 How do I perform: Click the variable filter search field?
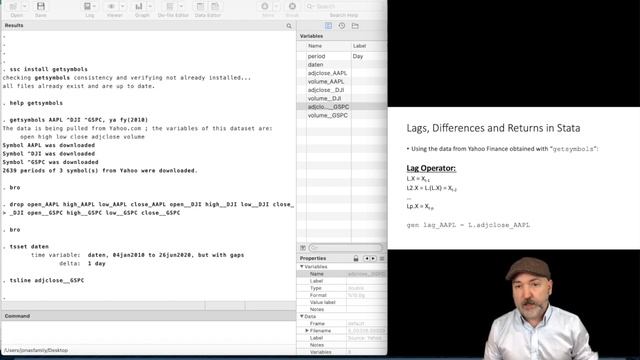(345, 248)
